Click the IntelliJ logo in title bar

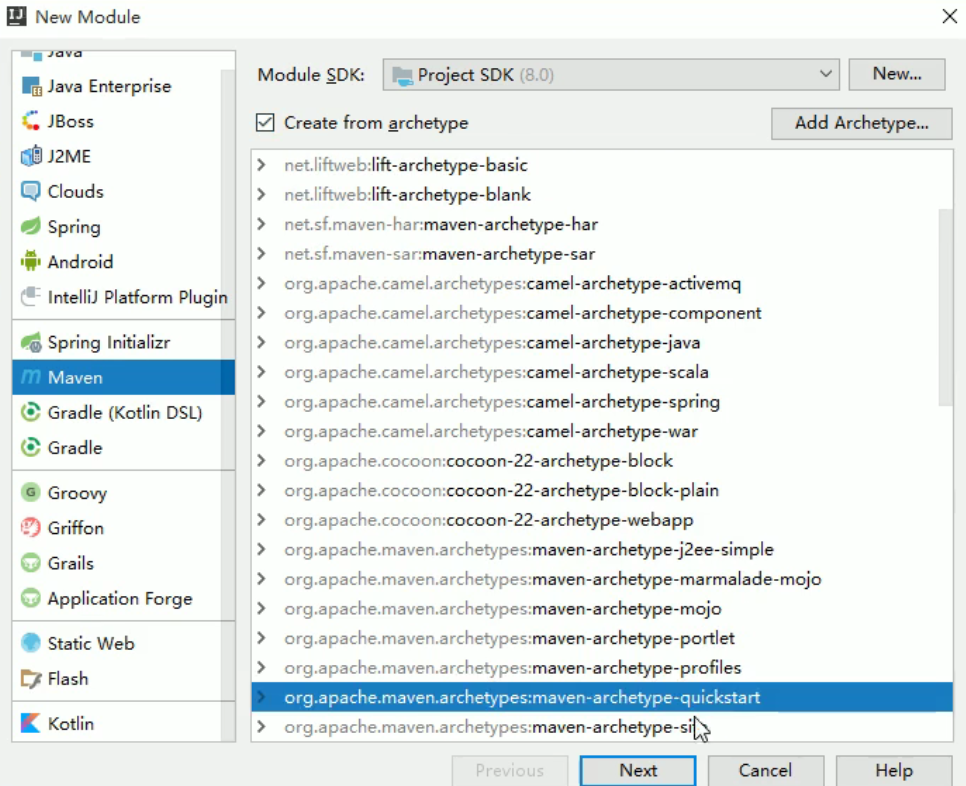coord(17,17)
